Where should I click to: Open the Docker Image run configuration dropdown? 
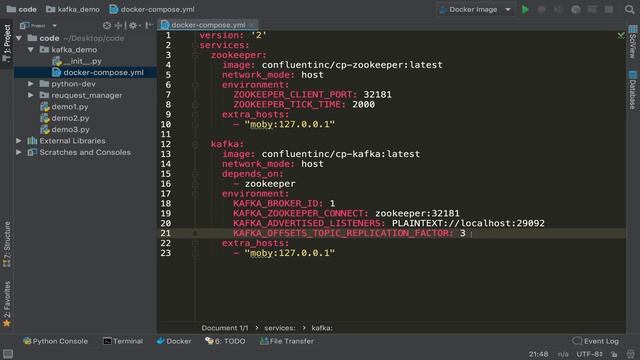476,9
